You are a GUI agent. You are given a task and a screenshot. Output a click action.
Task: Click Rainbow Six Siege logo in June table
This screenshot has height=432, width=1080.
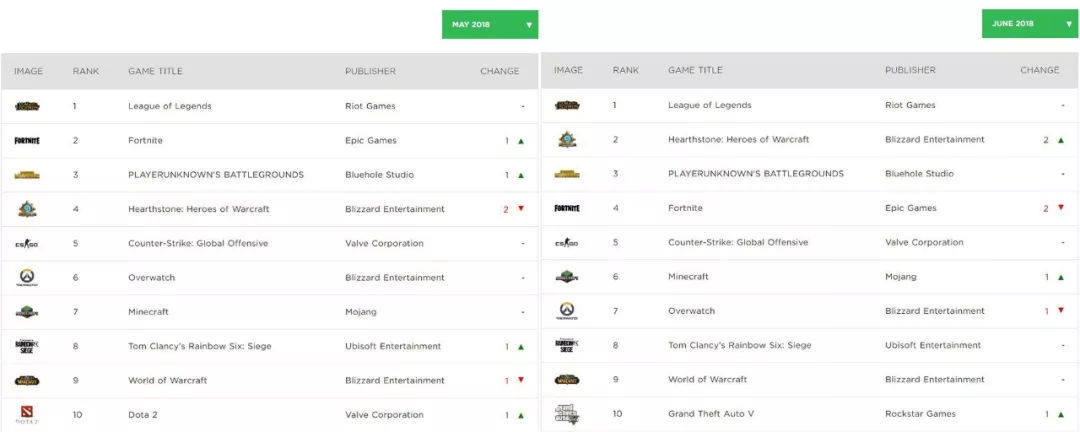[568, 345]
